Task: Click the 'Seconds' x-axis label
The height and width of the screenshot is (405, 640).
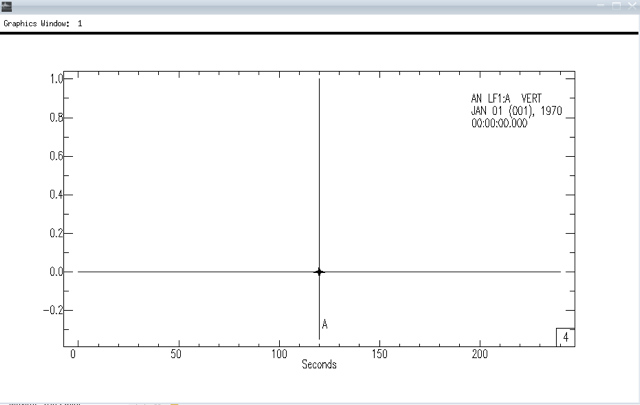Action: [319, 365]
